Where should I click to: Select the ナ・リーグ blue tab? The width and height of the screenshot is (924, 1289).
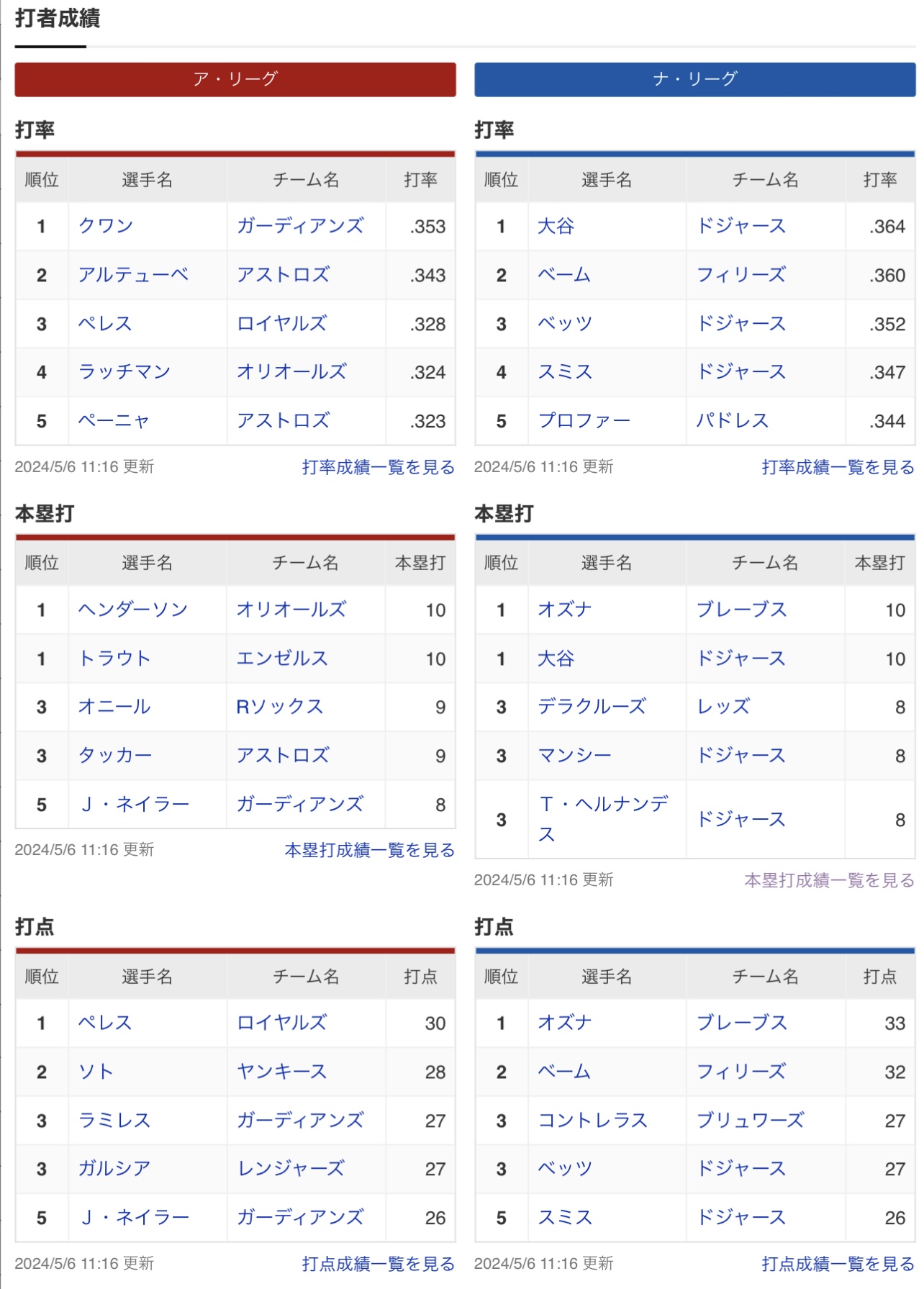[694, 79]
